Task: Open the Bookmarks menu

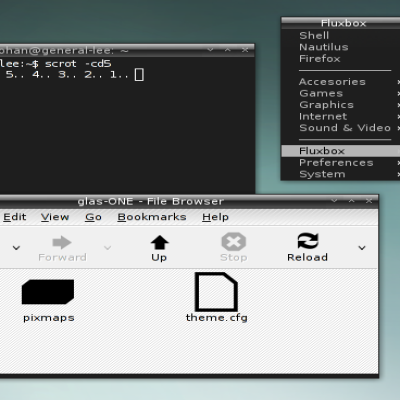Action: pyautogui.click(x=152, y=217)
